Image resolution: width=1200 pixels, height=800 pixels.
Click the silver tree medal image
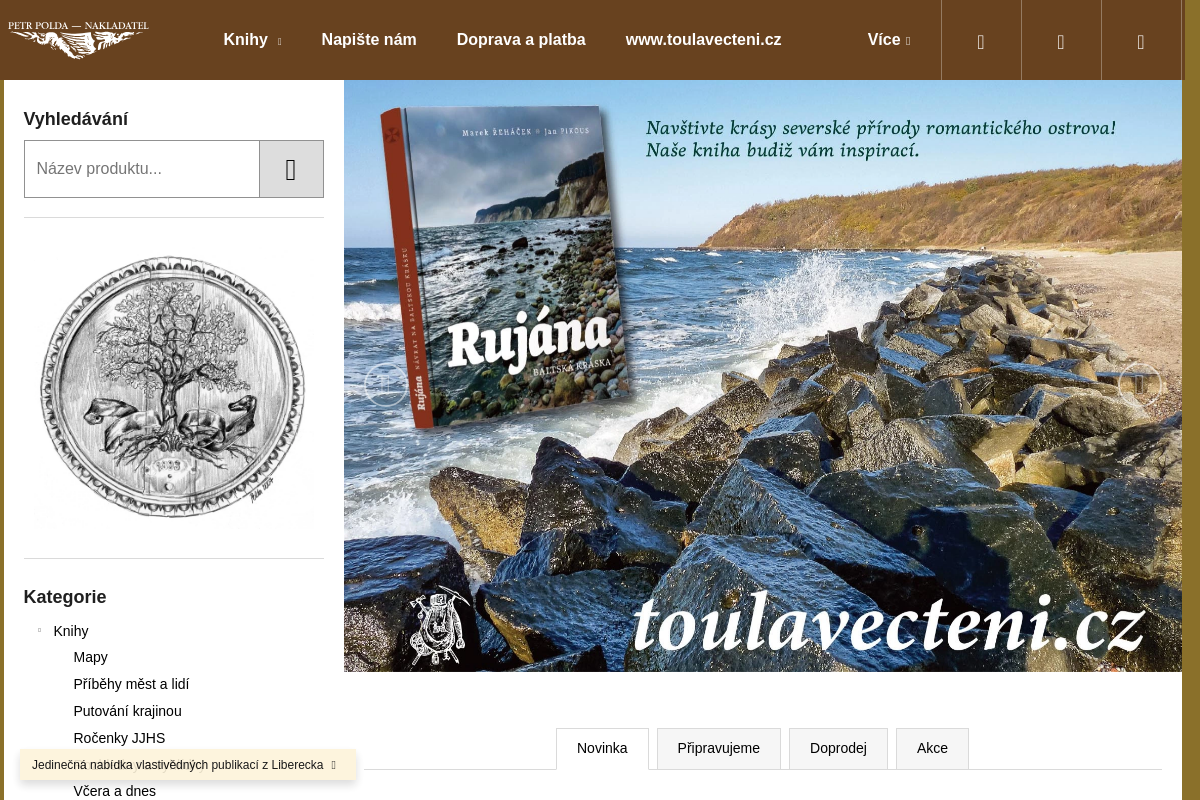click(174, 388)
